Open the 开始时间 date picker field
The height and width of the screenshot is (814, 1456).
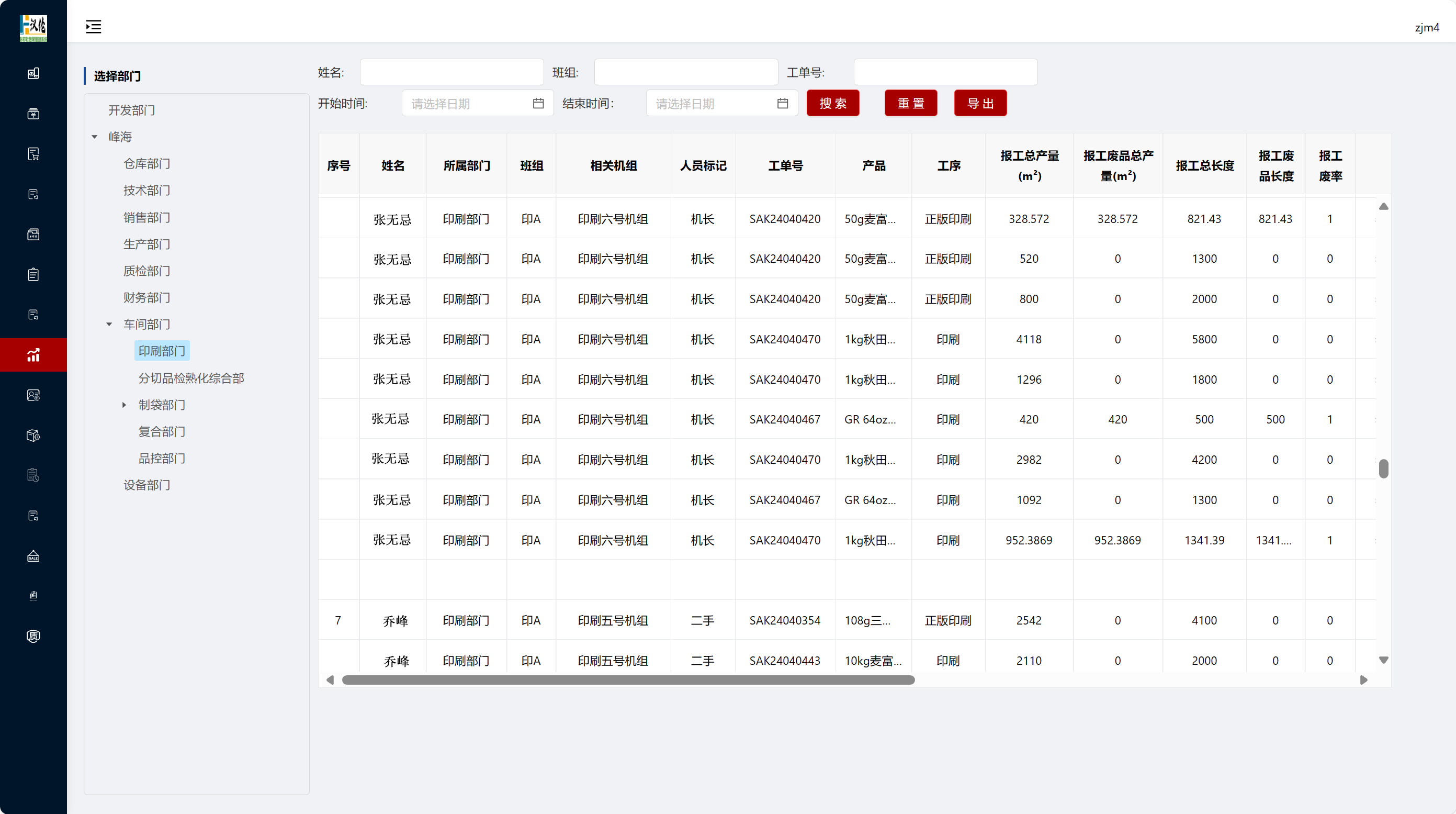click(478, 103)
